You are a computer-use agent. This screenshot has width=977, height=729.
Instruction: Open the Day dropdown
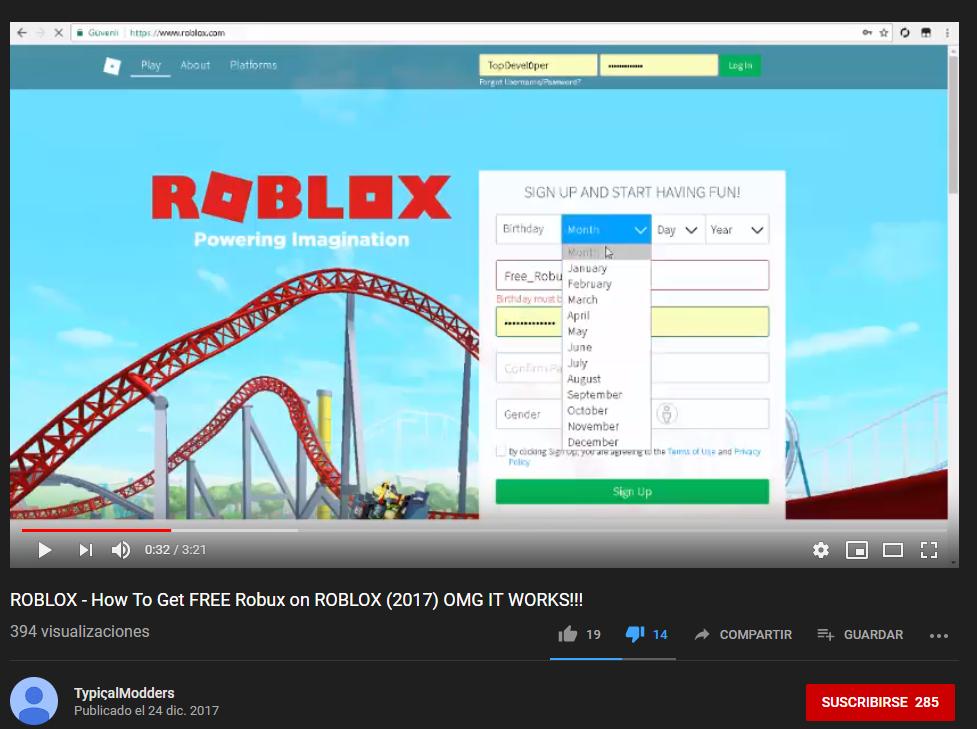point(678,229)
